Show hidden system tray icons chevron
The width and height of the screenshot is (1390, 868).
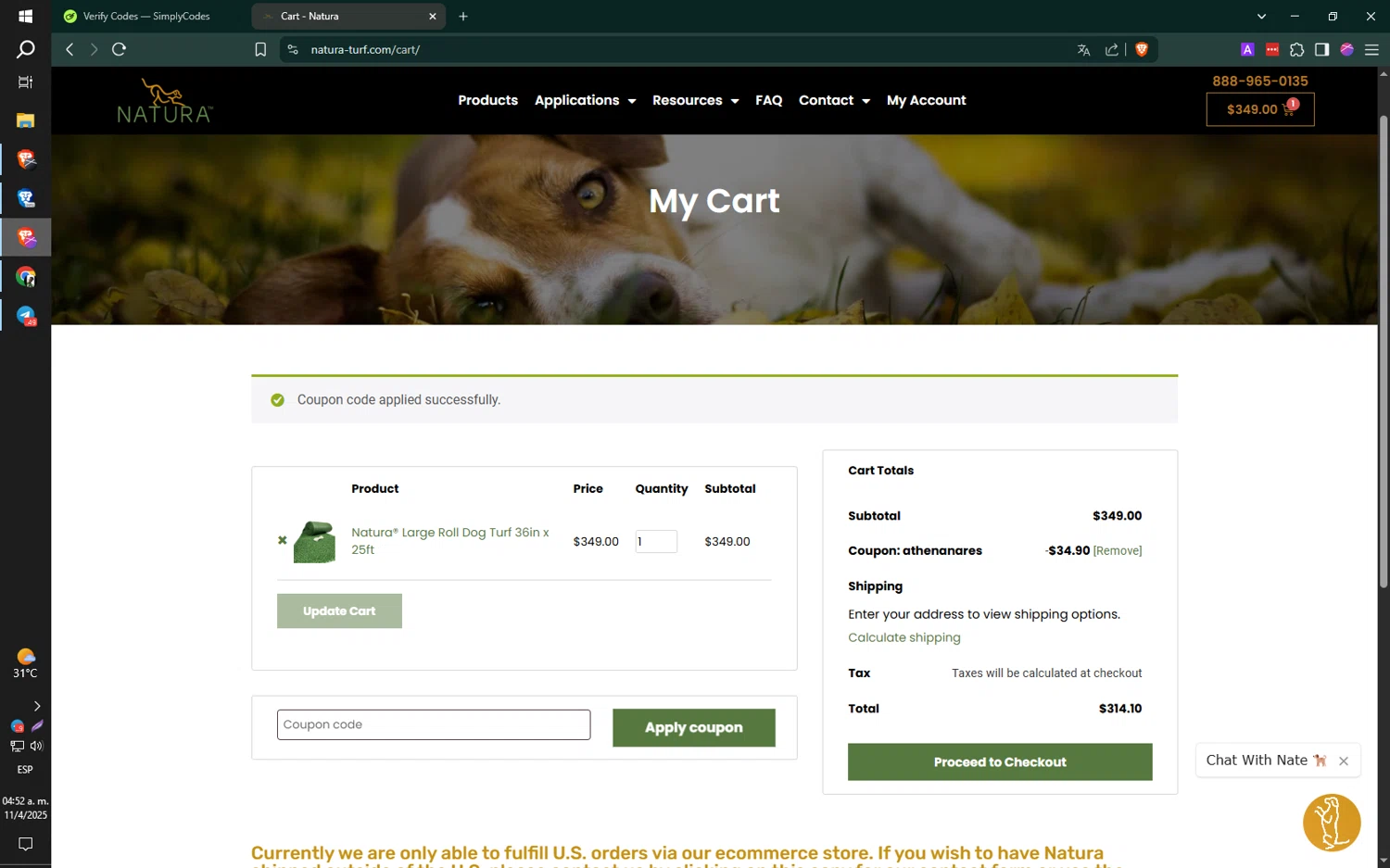click(36, 706)
